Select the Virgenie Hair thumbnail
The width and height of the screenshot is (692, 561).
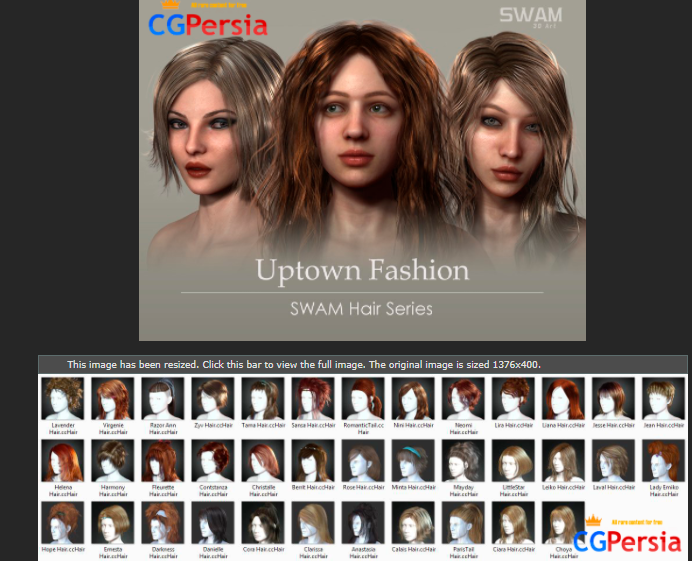(x=113, y=399)
